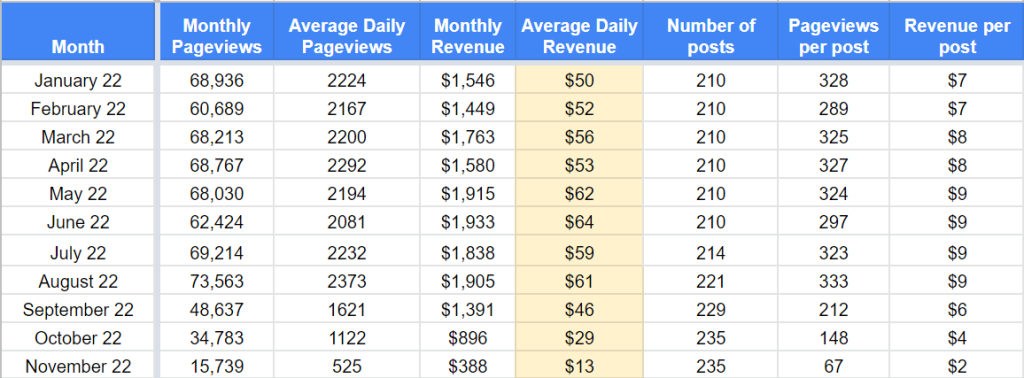Select the 68,767 pageviews cell
This screenshot has height=378, width=1024.
(217, 165)
